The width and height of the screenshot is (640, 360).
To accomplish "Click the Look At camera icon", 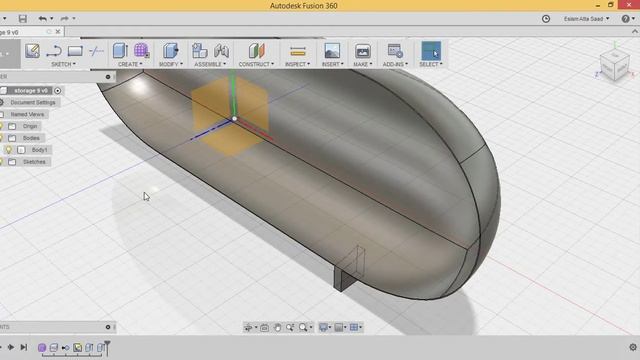I will point(264,327).
